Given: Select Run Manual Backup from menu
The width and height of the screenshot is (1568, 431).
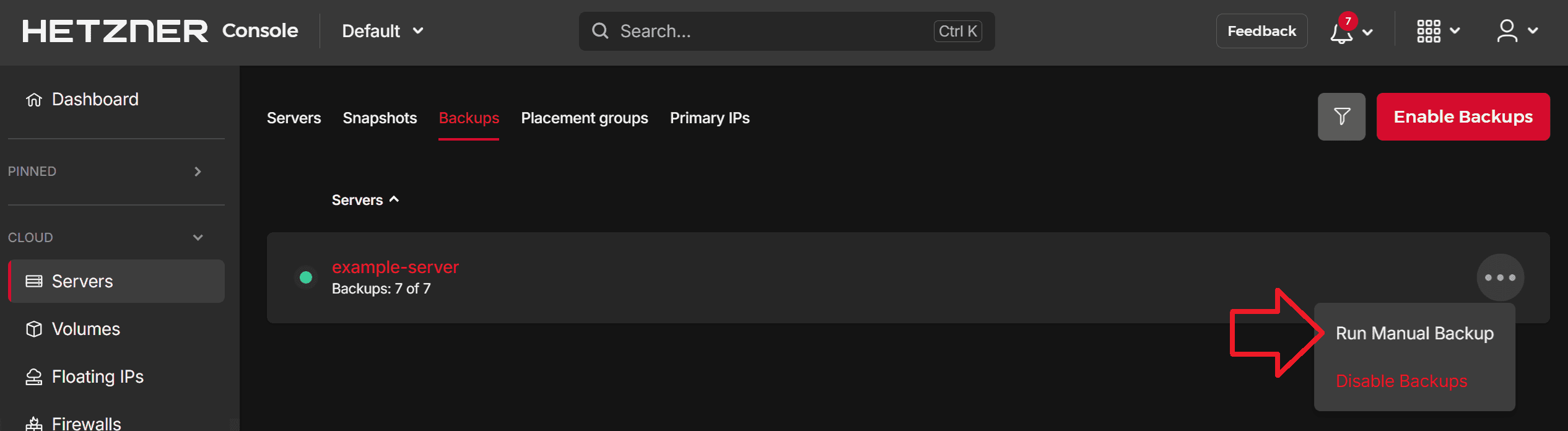Looking at the screenshot, I should click(x=1414, y=333).
